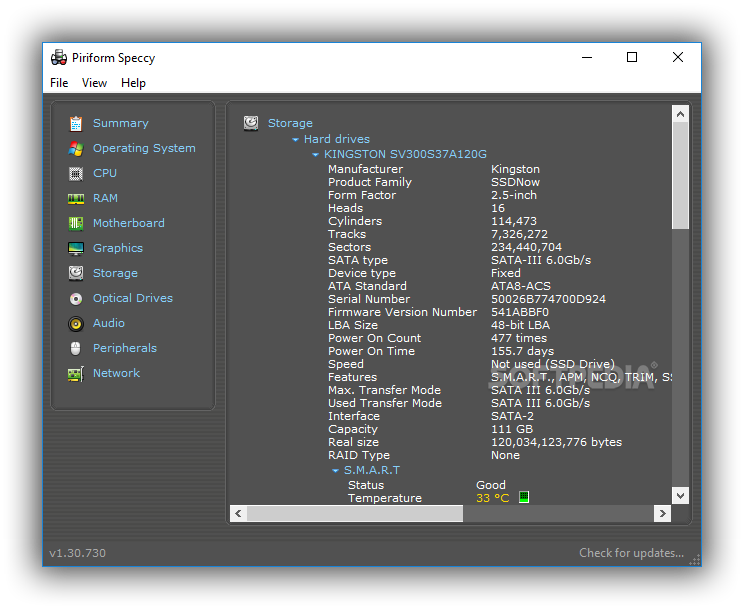Click the horizontal scrollbar right arrow
This screenshot has height=609, width=744.
point(662,514)
